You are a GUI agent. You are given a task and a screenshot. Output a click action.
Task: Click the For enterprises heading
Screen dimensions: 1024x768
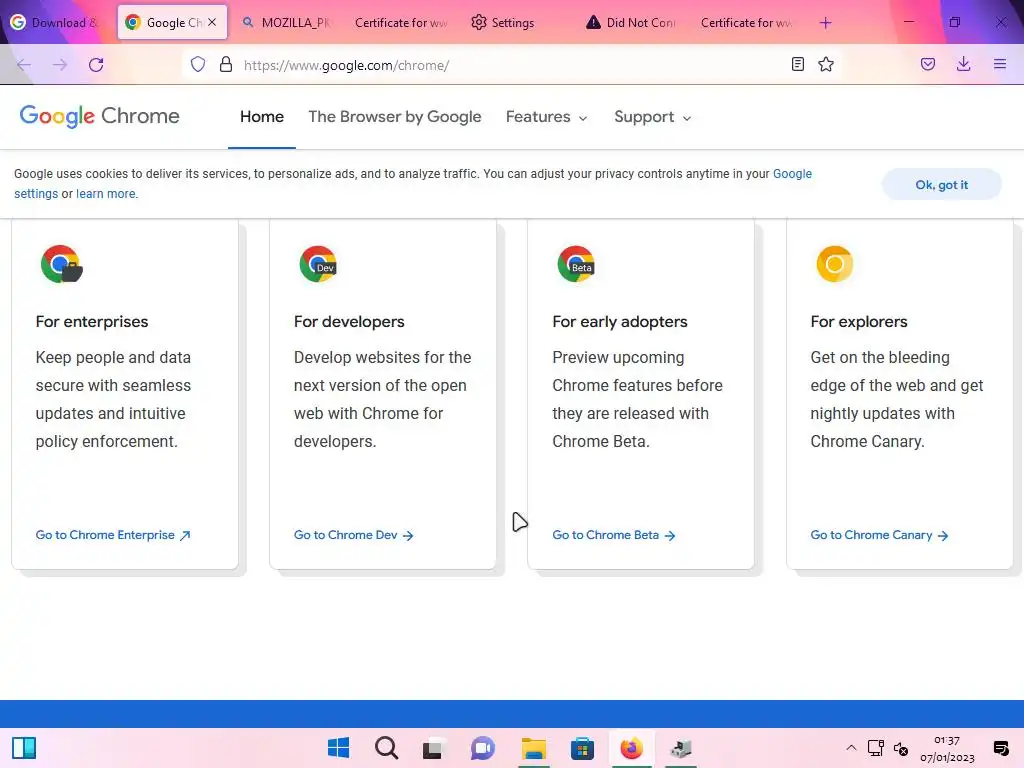(92, 321)
